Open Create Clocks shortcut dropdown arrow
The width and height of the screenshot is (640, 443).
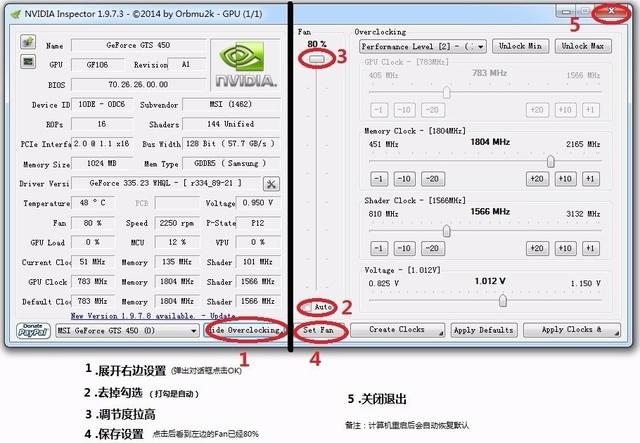[x=441, y=334]
